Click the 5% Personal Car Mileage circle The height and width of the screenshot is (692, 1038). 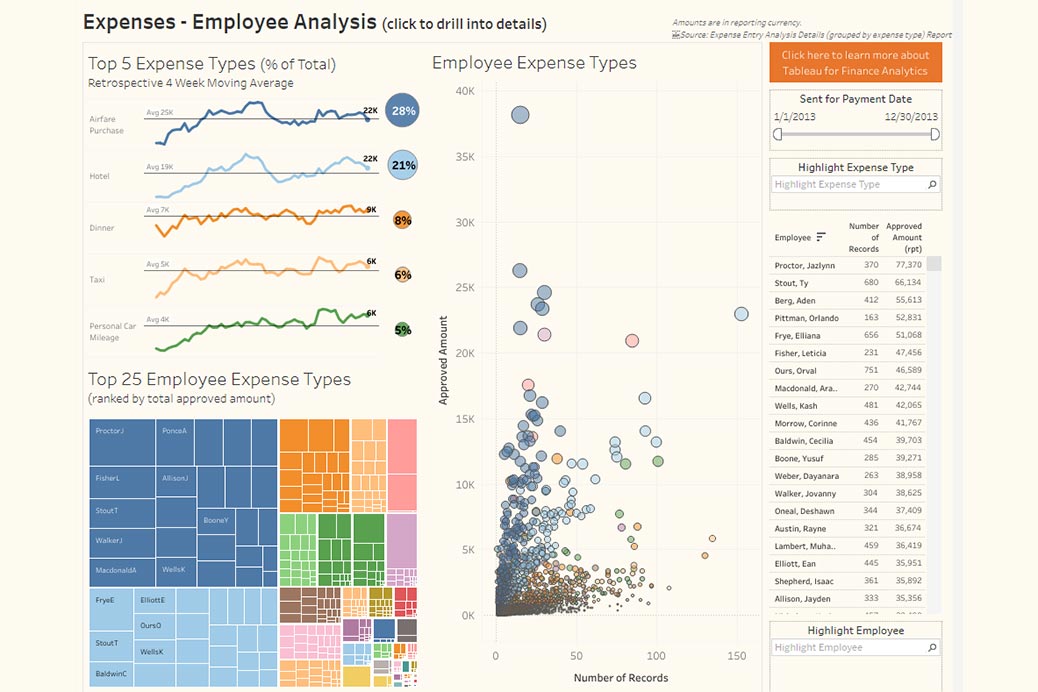point(402,330)
